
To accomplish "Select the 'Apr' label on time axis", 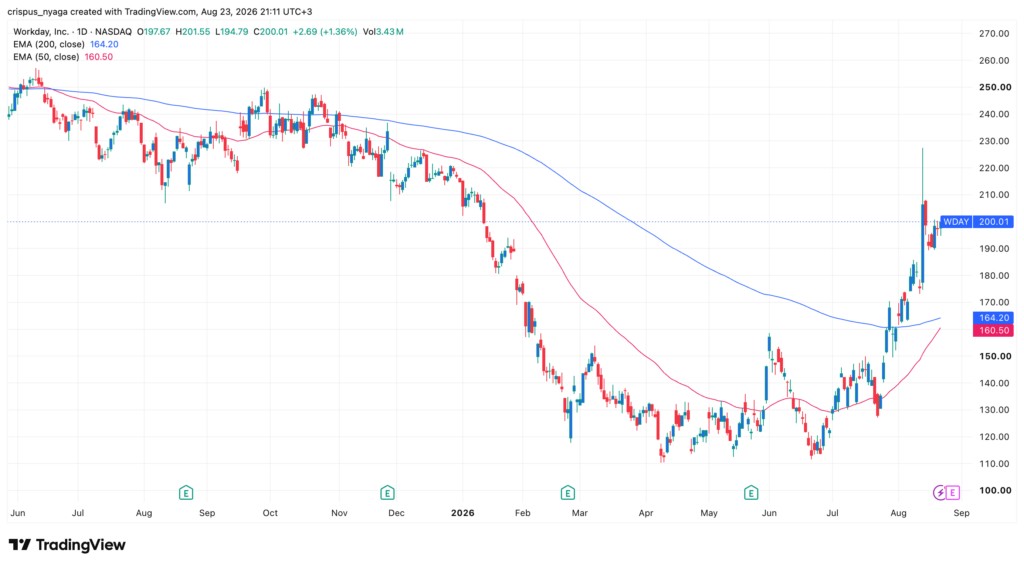I will click(646, 513).
